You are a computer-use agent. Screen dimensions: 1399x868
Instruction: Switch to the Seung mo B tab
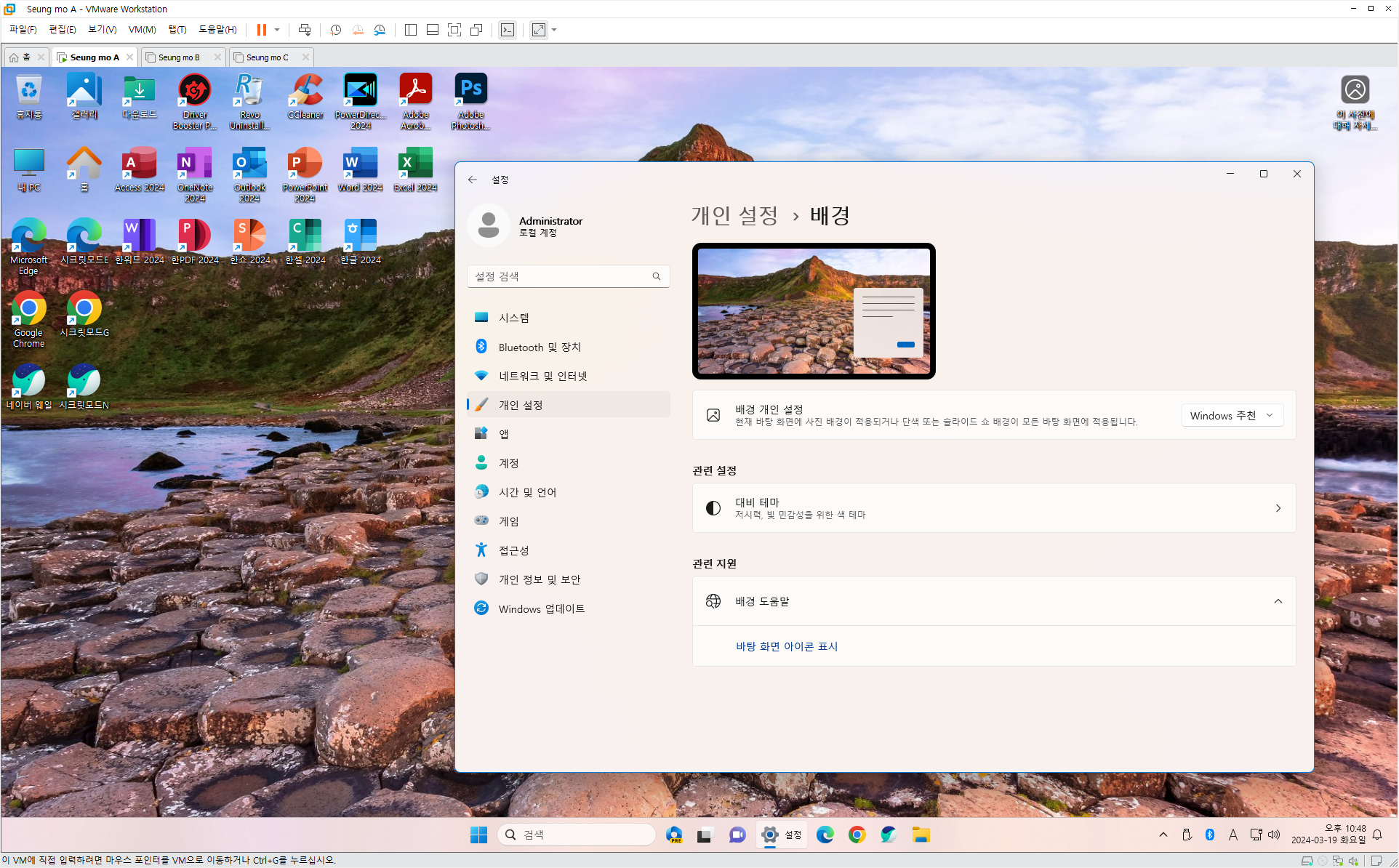click(179, 57)
